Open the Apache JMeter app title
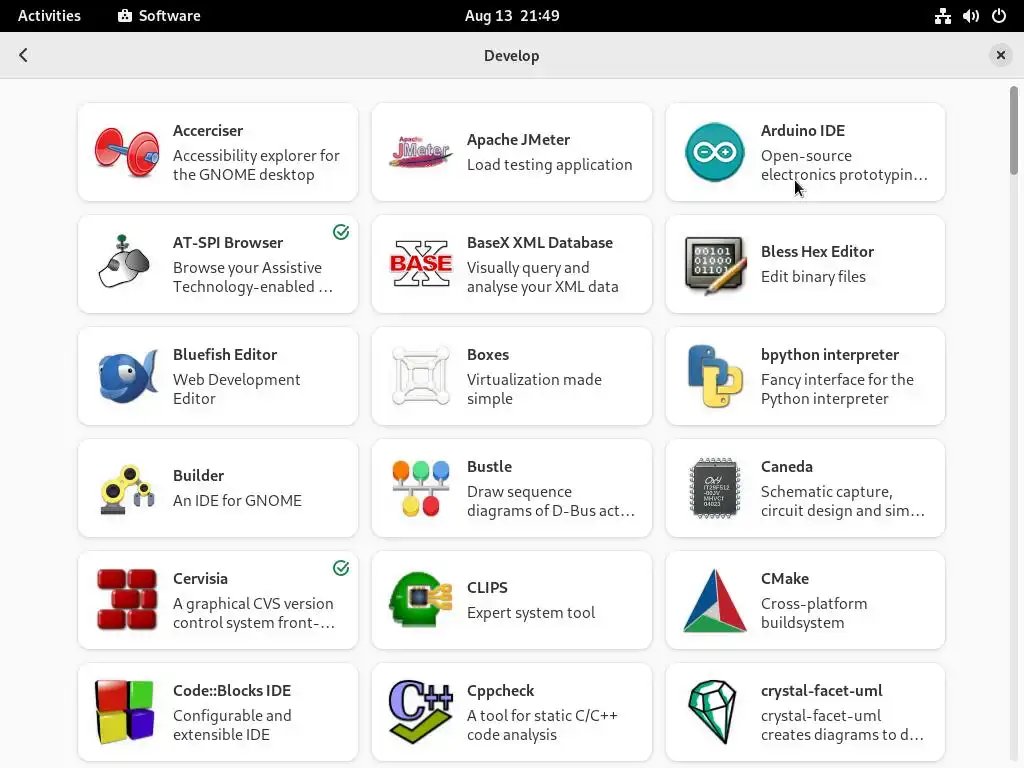 click(519, 140)
